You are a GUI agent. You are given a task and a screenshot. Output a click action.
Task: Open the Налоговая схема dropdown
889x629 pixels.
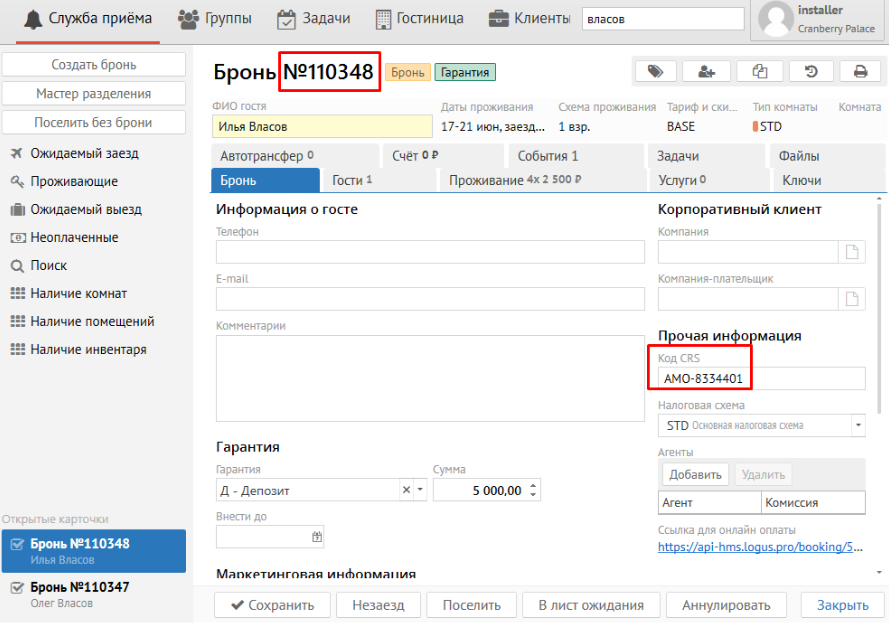(x=857, y=425)
